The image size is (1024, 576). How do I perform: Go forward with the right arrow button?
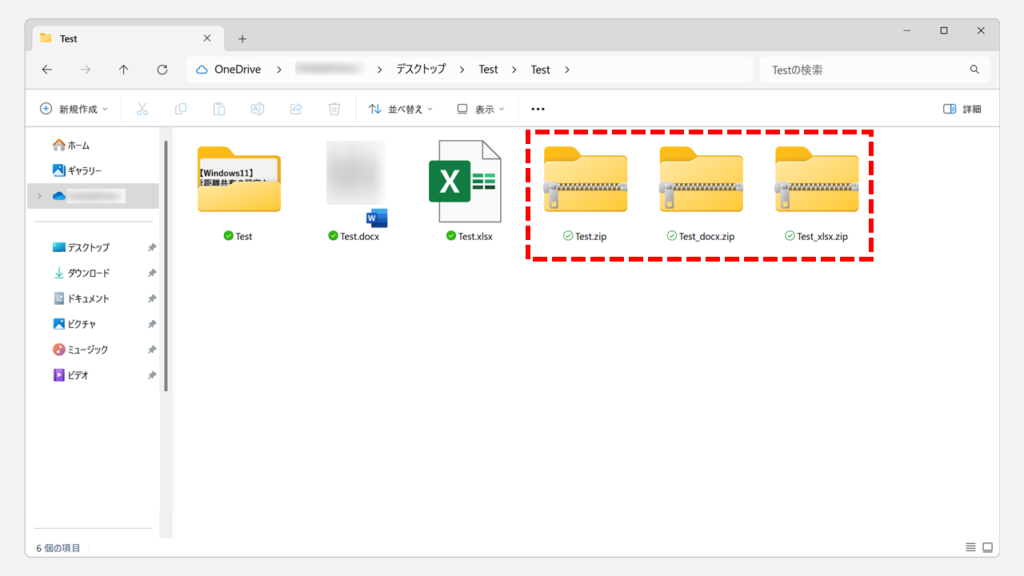(85, 69)
